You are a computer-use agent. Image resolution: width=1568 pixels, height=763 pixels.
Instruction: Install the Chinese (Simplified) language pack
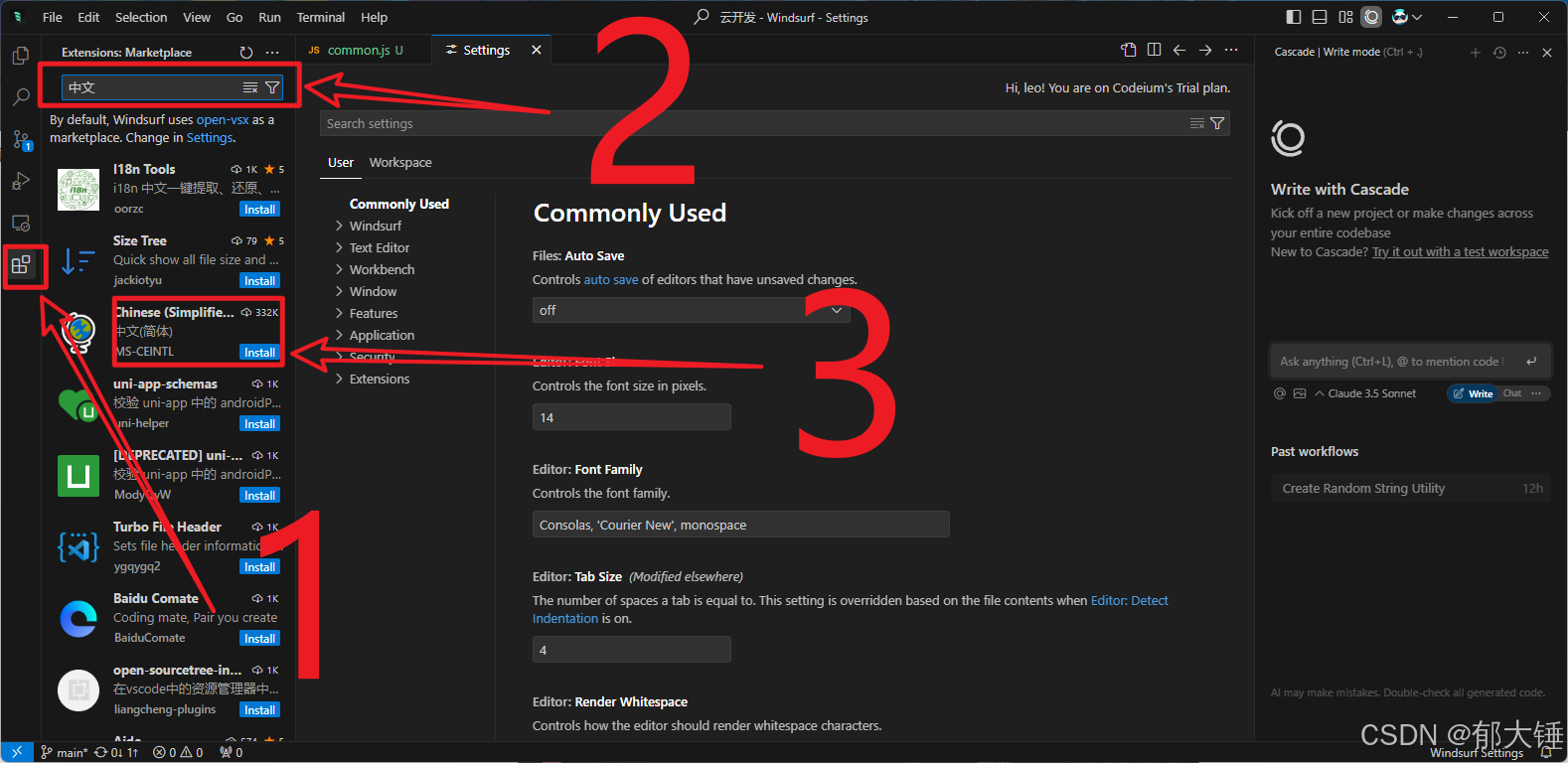tap(260, 352)
